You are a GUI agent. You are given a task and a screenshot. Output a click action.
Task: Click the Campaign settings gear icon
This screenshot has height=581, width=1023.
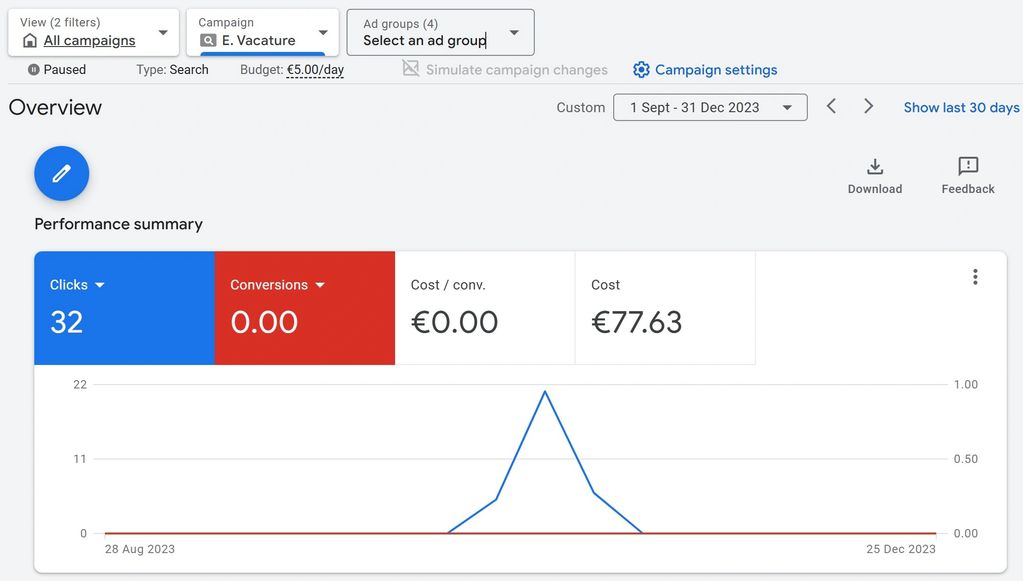tap(641, 70)
